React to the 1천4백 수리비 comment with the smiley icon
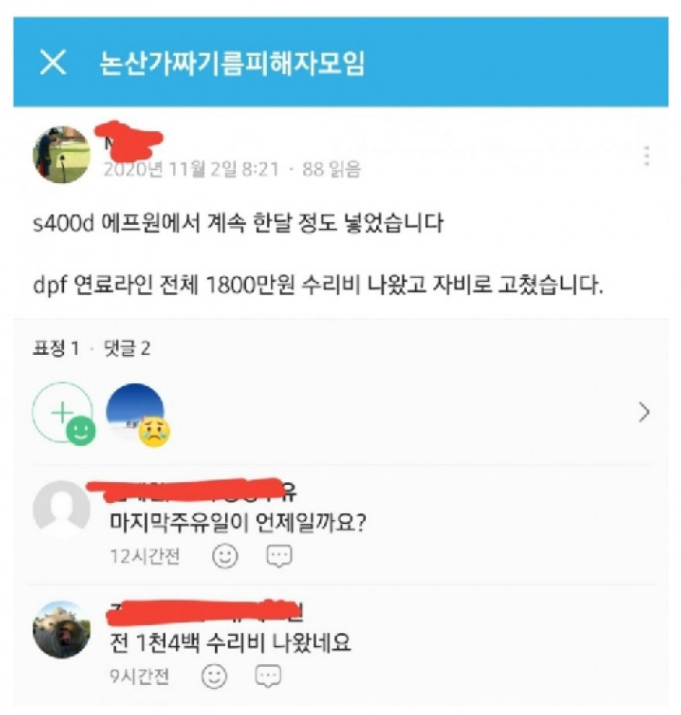Image resolution: width=681 pixels, height=715 pixels. 214,676
